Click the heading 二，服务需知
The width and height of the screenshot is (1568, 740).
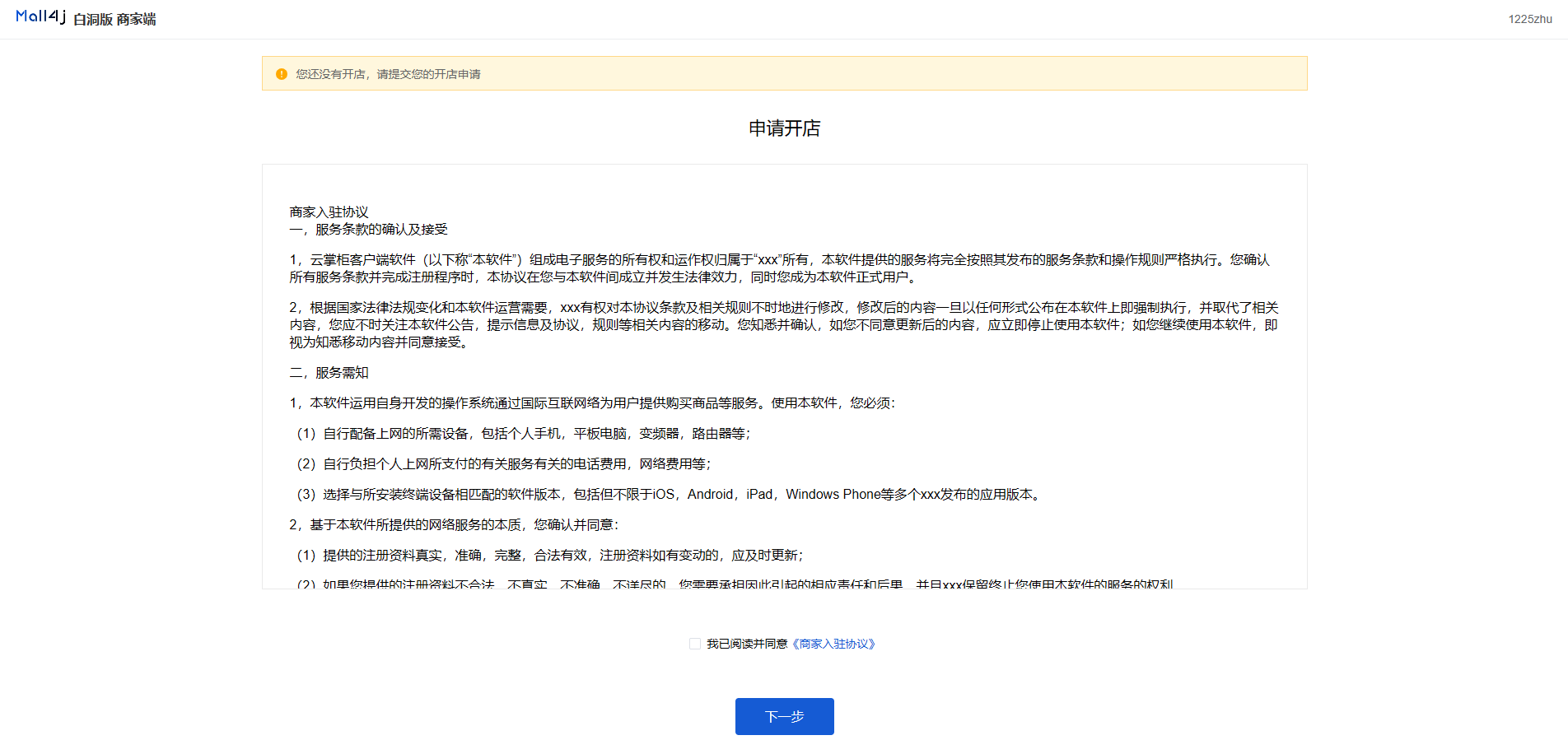pos(329,373)
